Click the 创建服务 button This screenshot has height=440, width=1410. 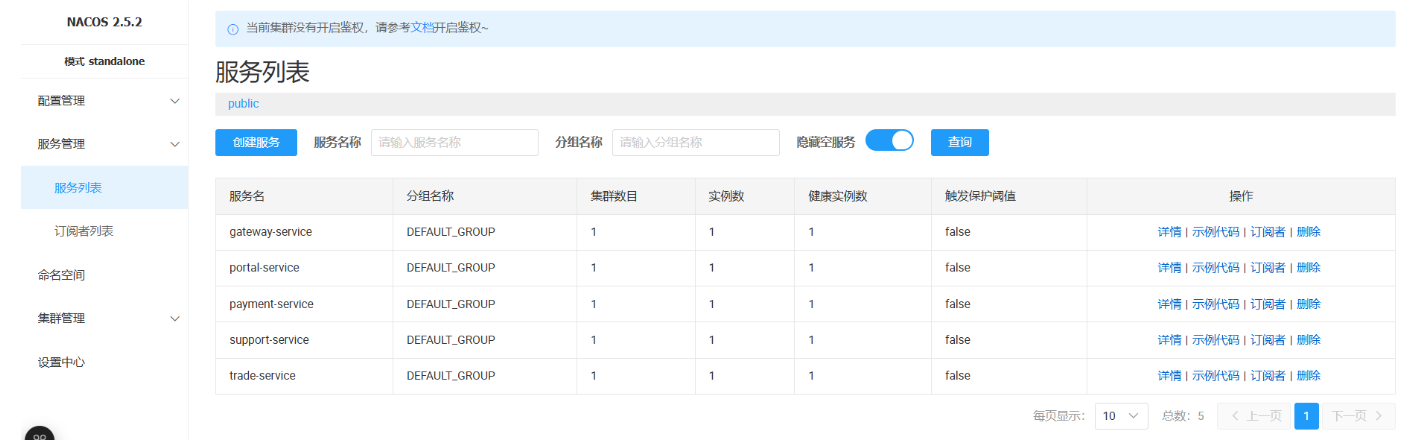click(x=256, y=142)
